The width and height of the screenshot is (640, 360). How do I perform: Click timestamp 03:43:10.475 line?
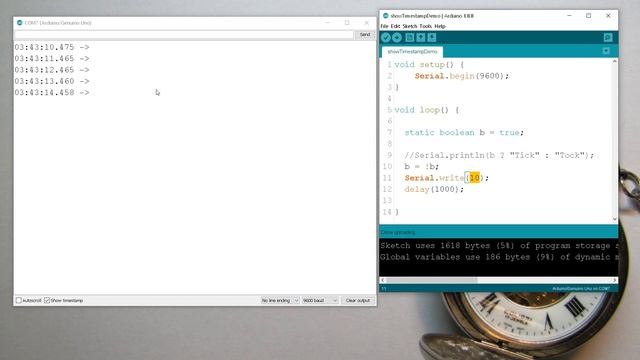click(x=52, y=47)
